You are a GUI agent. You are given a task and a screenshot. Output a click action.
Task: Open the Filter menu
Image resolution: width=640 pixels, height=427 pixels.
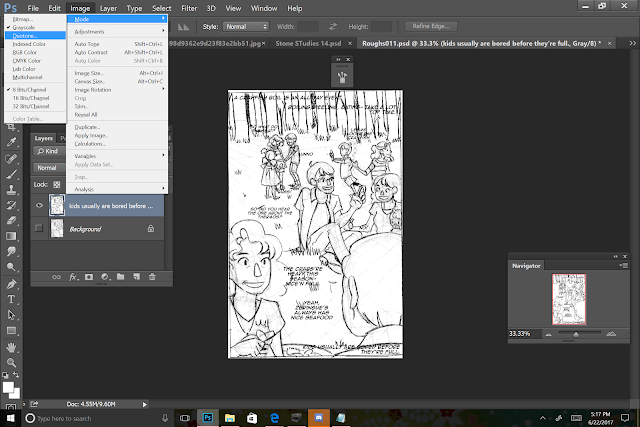[189, 8]
